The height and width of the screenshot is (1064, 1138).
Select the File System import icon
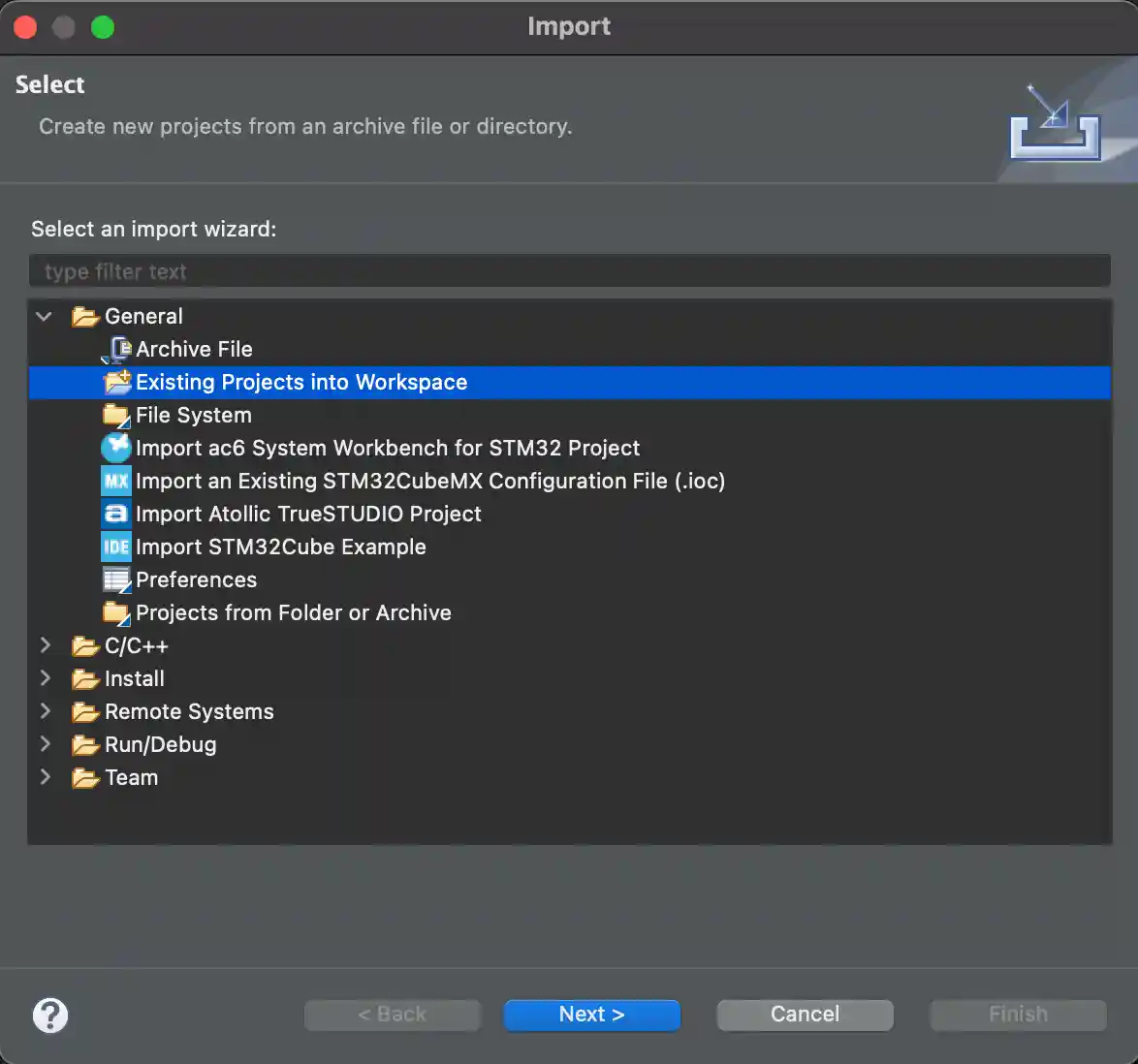tap(115, 415)
